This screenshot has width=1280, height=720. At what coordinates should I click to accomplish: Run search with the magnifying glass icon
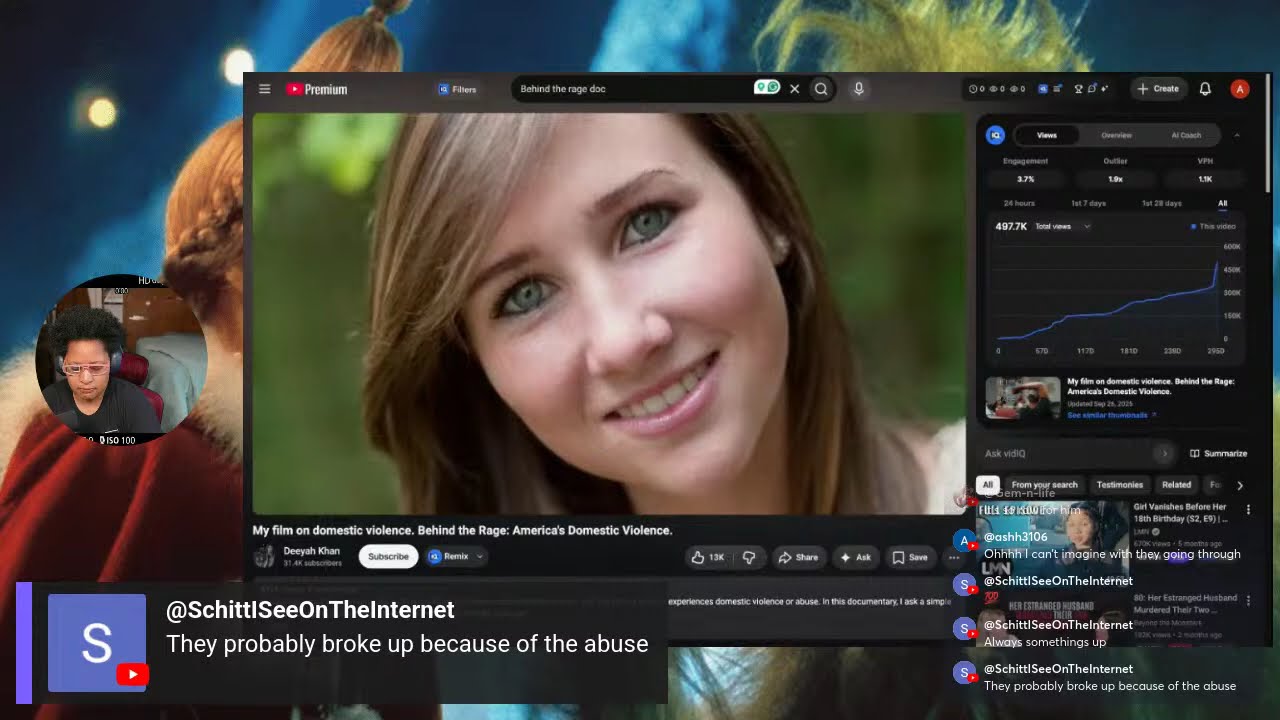pos(821,89)
